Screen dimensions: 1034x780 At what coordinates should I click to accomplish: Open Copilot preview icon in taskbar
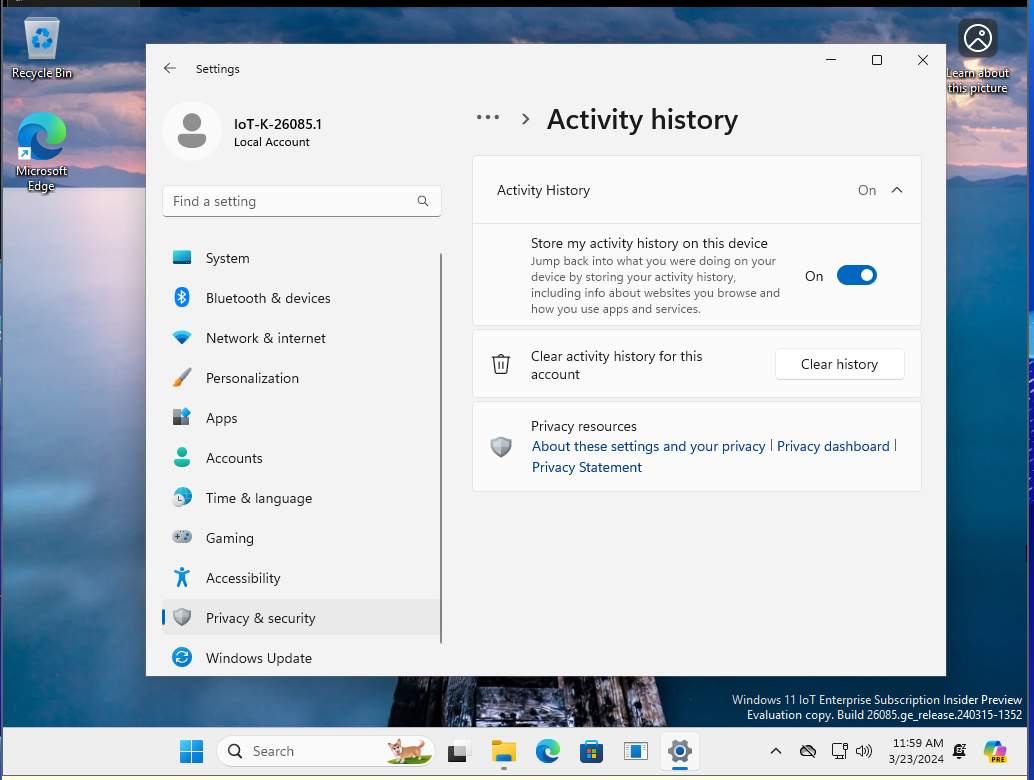click(995, 751)
